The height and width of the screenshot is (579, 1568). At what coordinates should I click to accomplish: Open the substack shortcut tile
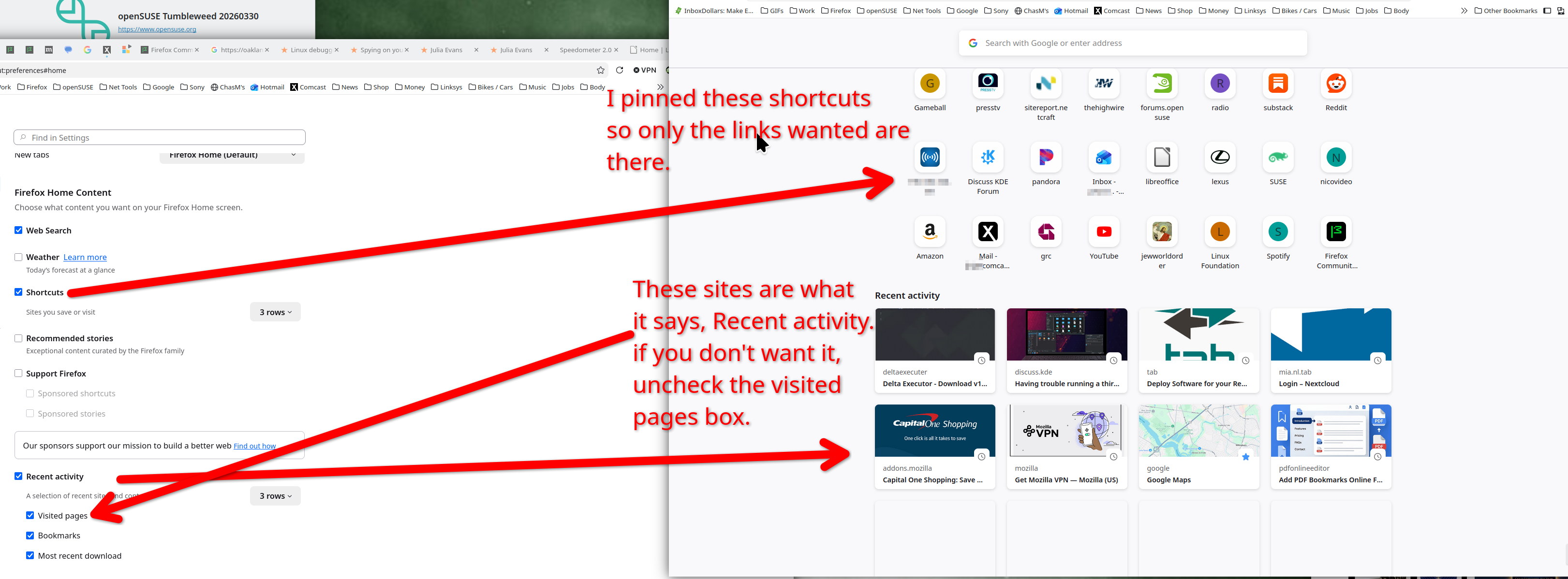(x=1278, y=84)
